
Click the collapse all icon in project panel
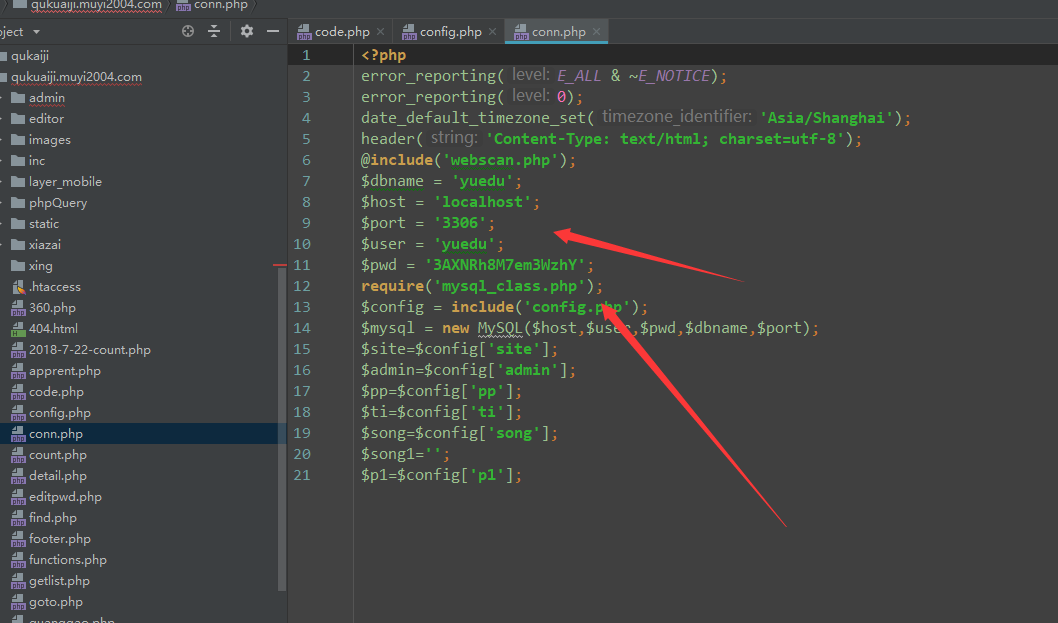(x=214, y=31)
